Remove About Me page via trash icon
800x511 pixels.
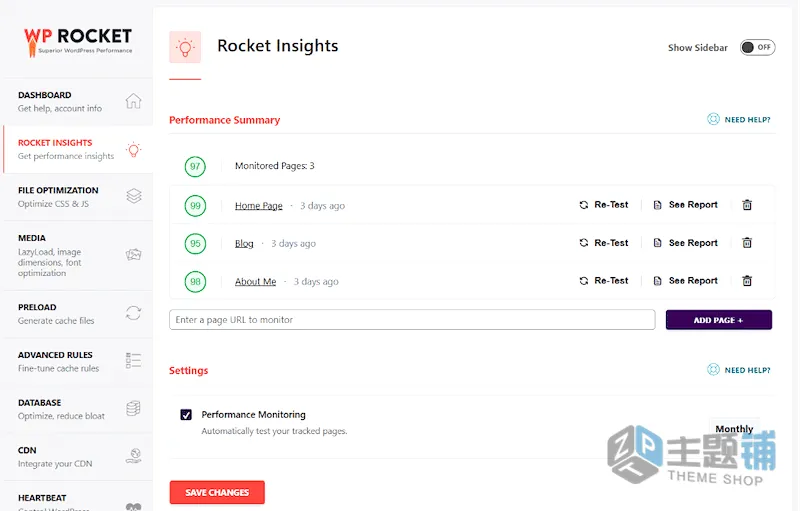click(747, 281)
